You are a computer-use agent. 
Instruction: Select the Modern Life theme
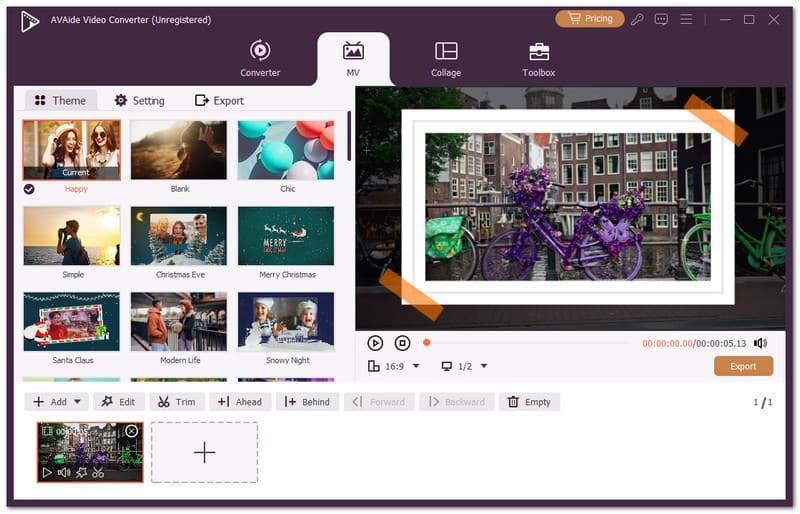pos(179,322)
